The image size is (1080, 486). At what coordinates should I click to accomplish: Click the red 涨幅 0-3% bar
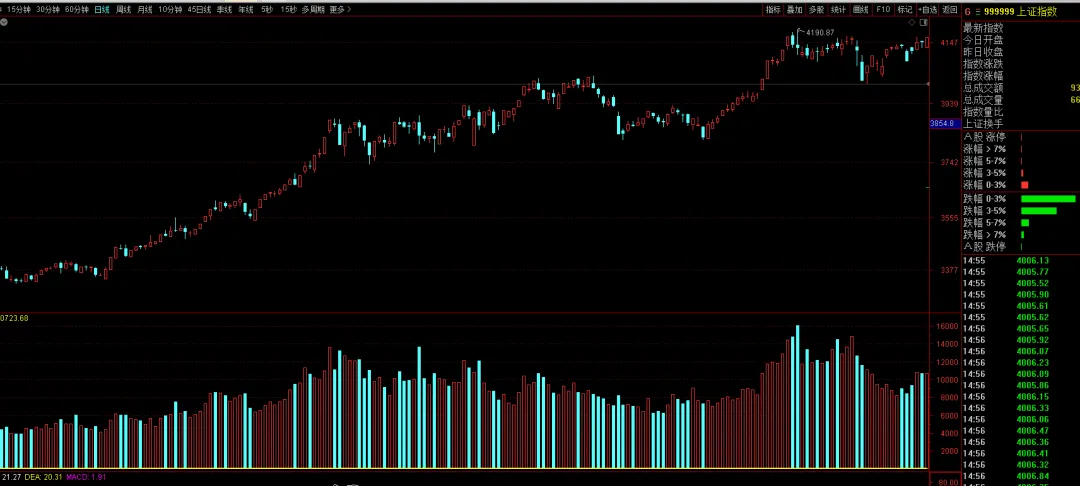pyautogui.click(x=1024, y=185)
